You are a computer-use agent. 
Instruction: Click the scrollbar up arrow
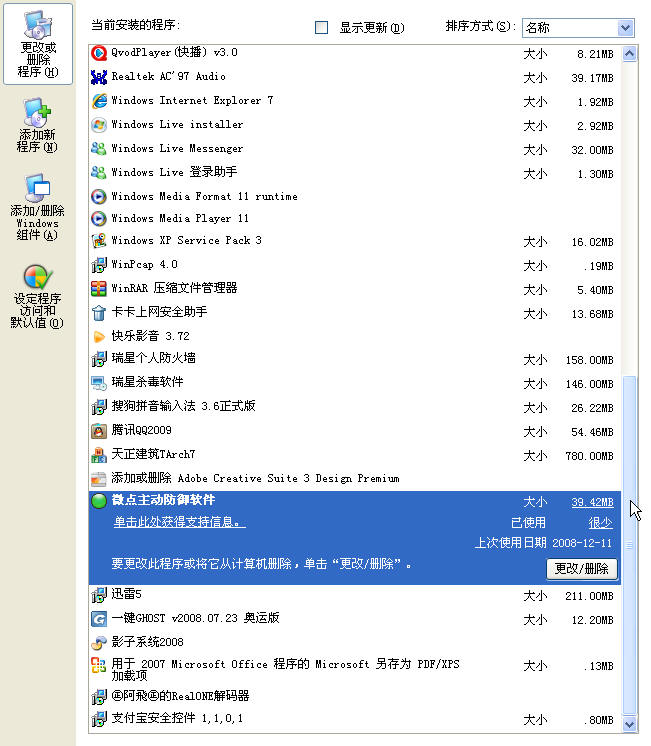(630, 54)
